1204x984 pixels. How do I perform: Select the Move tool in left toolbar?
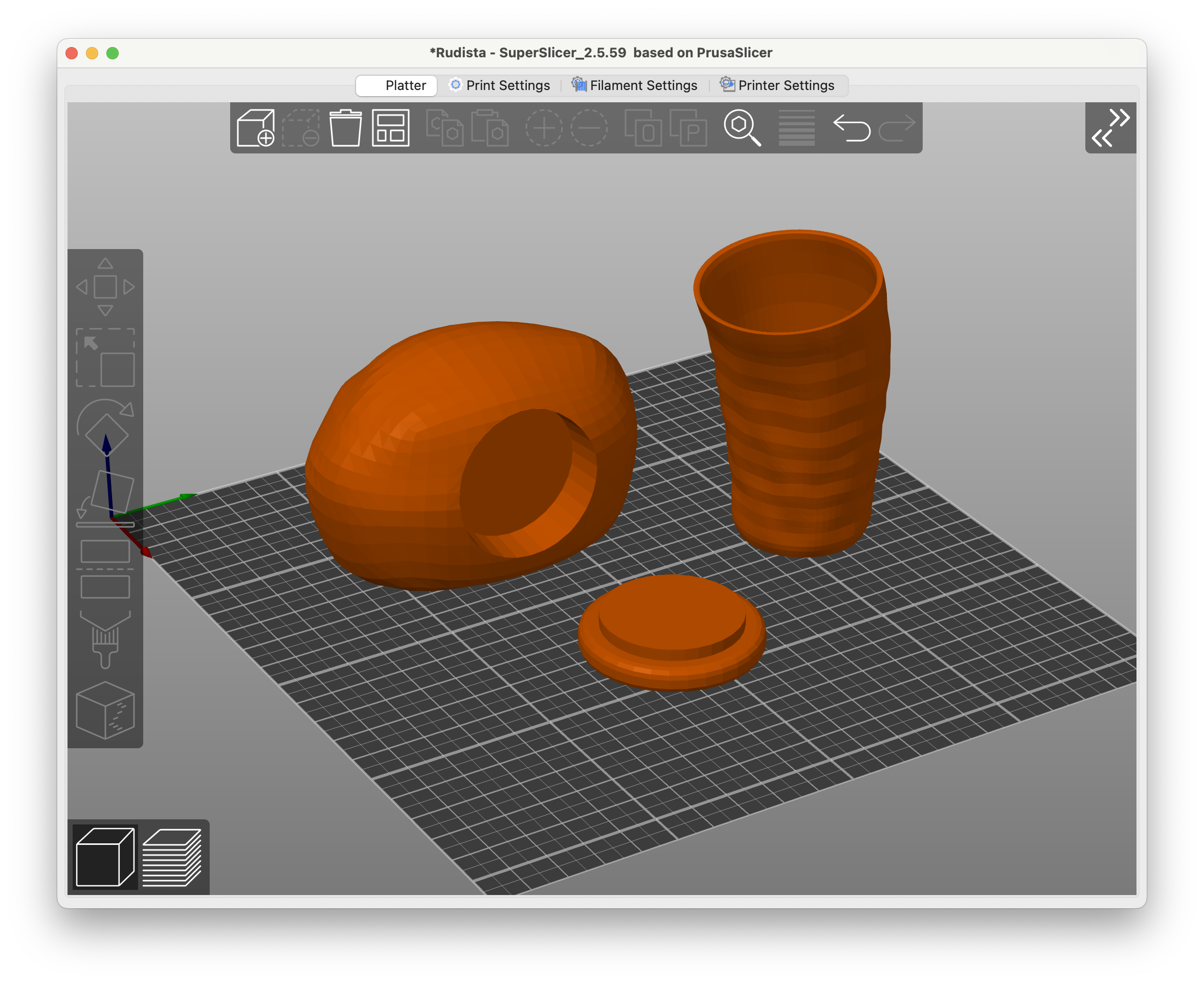(x=105, y=287)
